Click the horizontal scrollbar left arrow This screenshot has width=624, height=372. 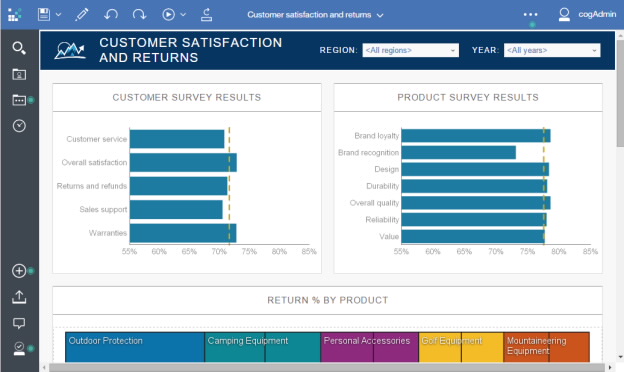click(x=44, y=367)
